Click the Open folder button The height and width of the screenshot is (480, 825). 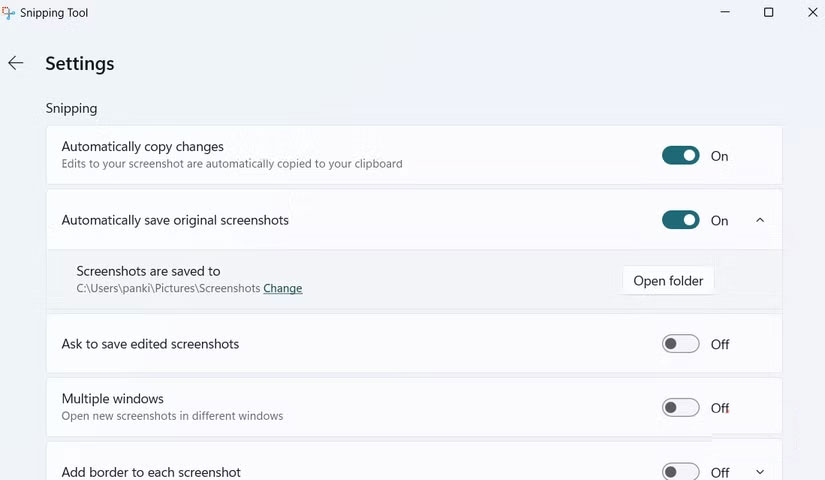pyautogui.click(x=668, y=281)
